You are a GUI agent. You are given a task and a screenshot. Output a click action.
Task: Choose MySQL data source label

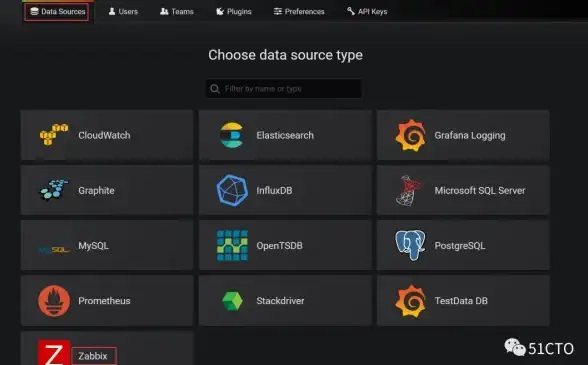(93, 246)
